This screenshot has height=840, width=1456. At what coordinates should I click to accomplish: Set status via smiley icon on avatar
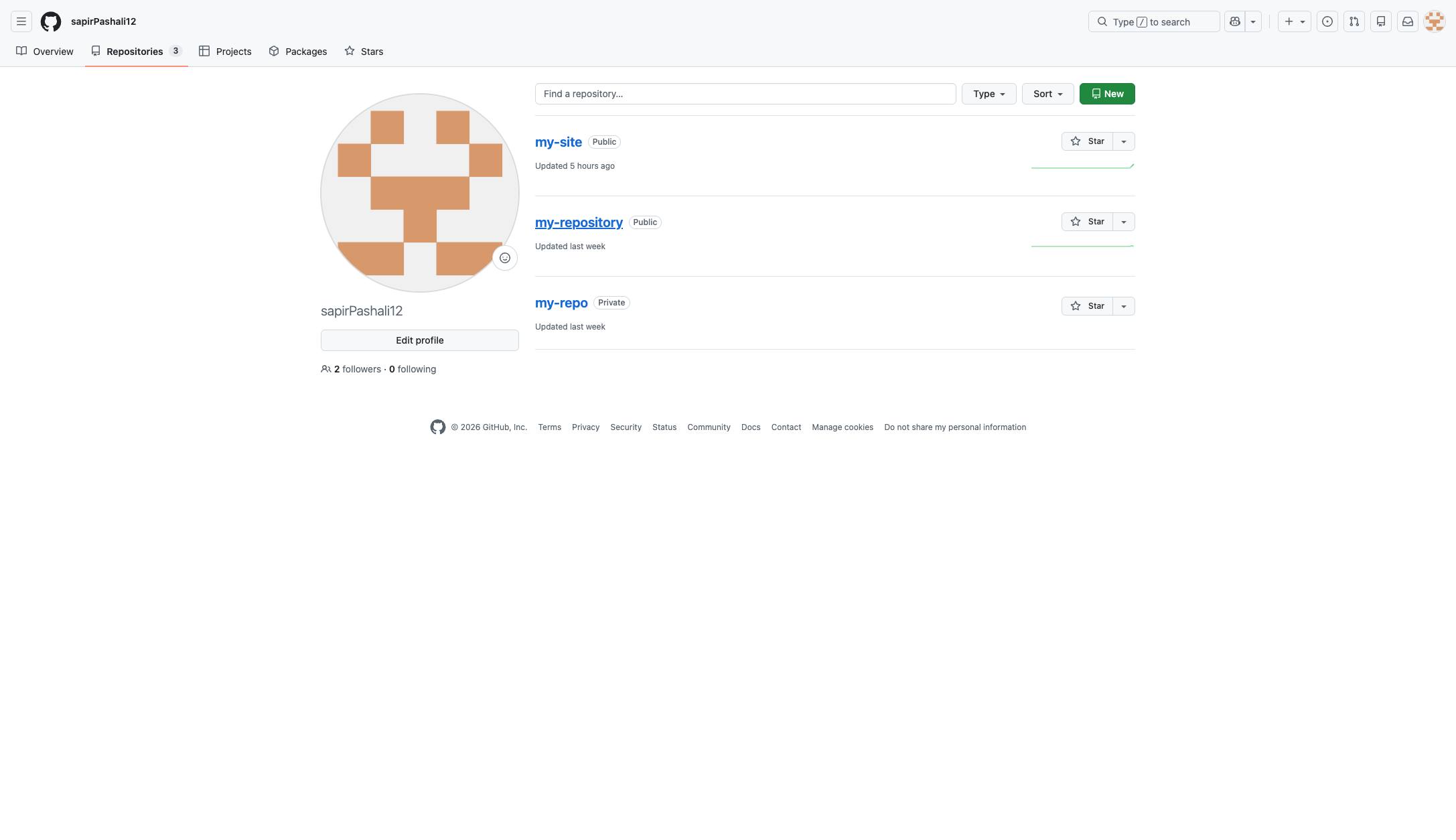pyautogui.click(x=505, y=258)
